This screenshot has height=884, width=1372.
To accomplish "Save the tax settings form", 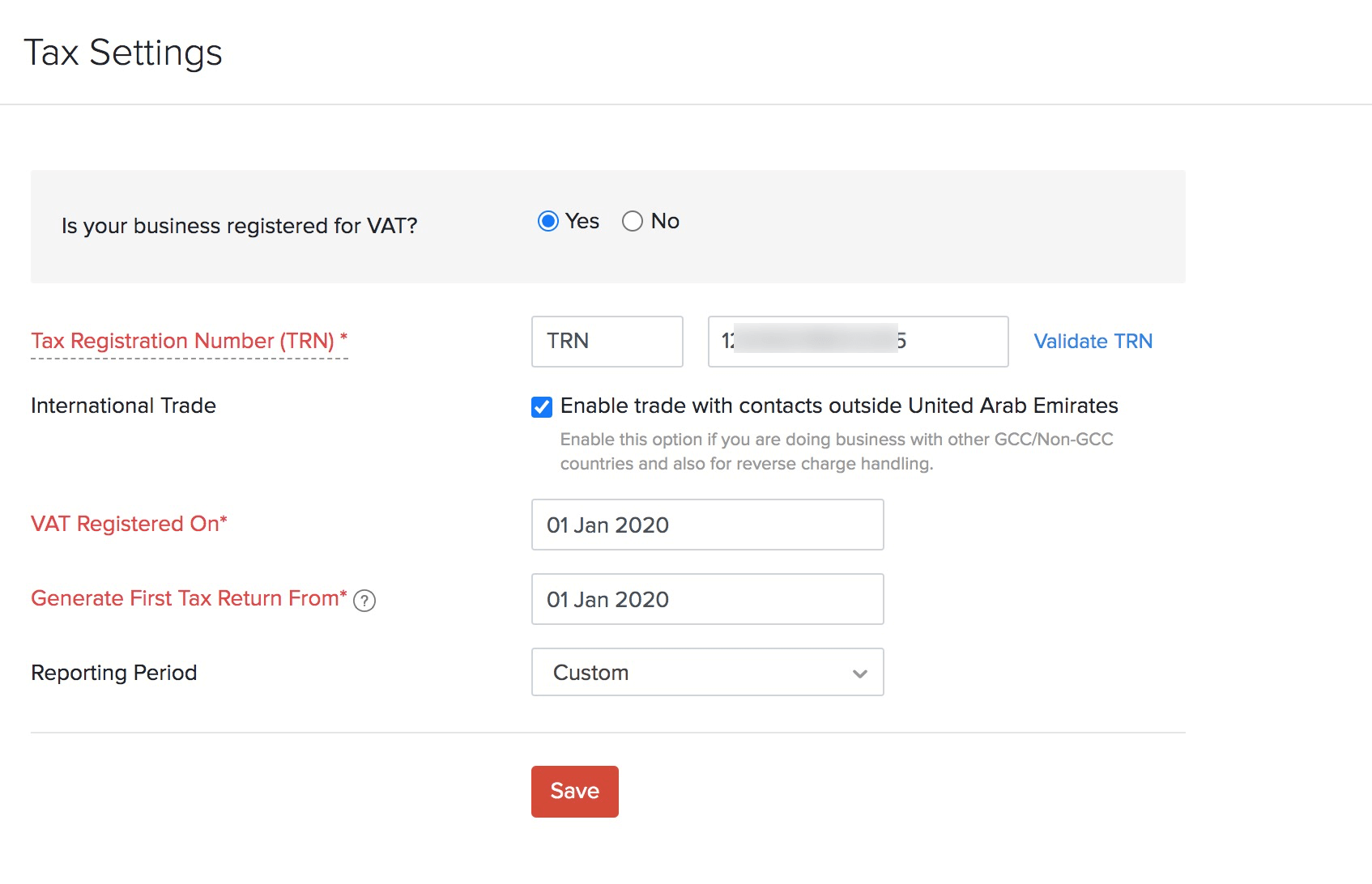I will coord(574,791).
